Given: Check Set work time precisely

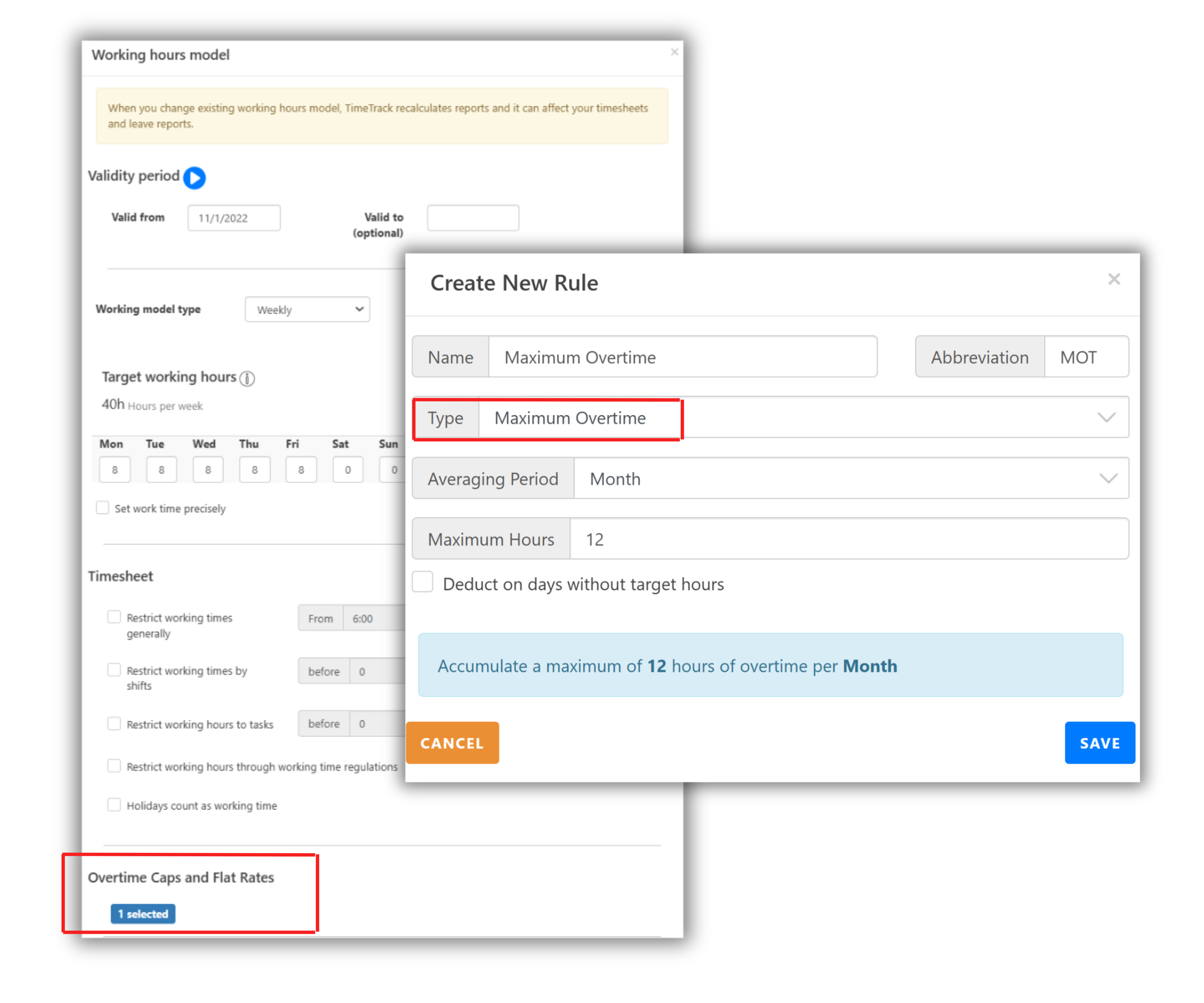Looking at the screenshot, I should (x=102, y=508).
